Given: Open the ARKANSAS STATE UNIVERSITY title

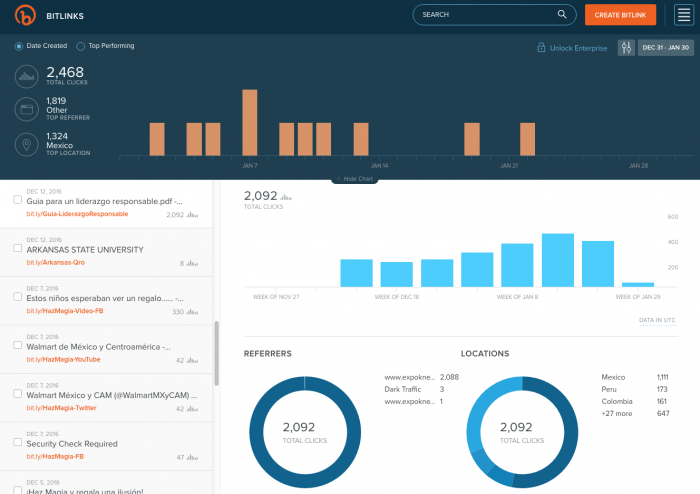Looking at the screenshot, I should (x=85, y=250).
